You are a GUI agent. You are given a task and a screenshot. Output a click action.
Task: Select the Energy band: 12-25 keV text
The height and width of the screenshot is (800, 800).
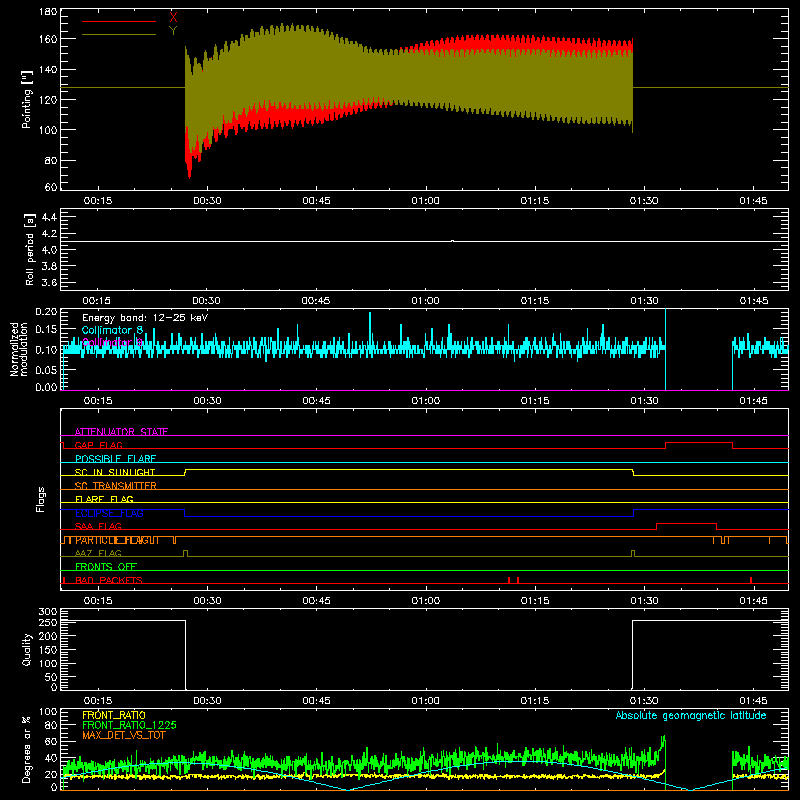(x=145, y=318)
